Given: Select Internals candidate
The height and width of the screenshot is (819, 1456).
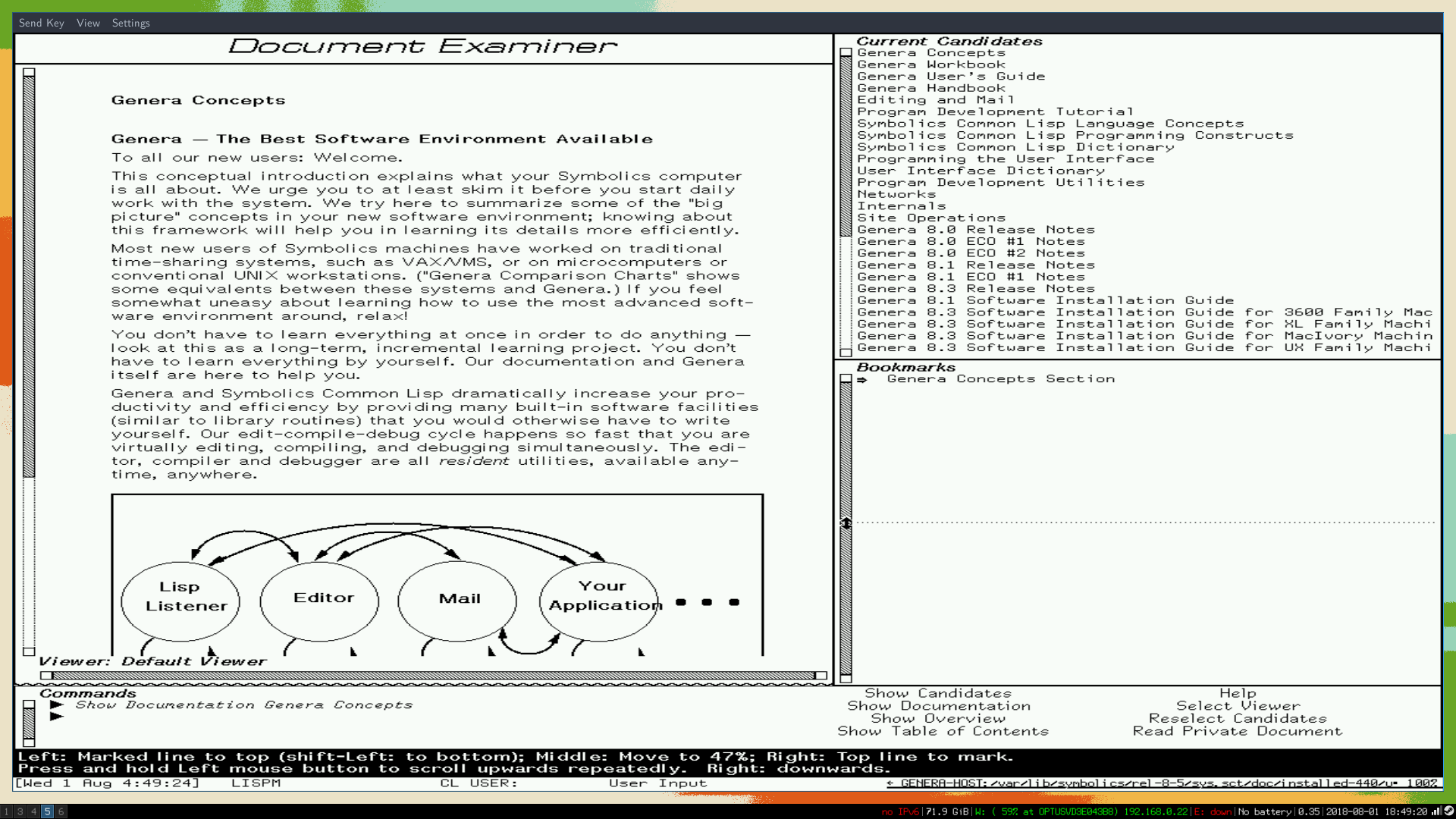Looking at the screenshot, I should 902,206.
